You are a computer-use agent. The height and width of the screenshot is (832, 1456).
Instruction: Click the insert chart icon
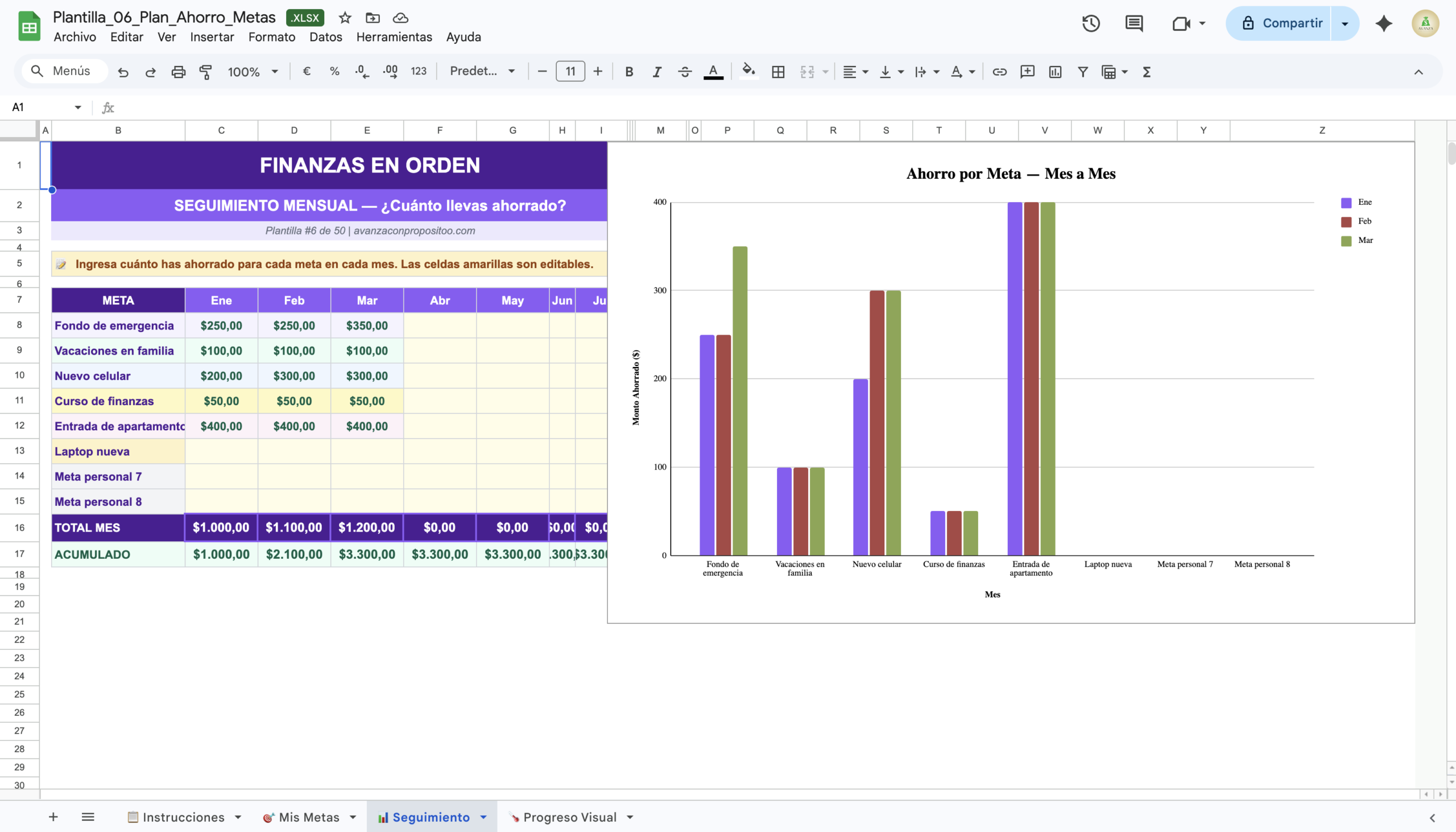[x=1055, y=72]
